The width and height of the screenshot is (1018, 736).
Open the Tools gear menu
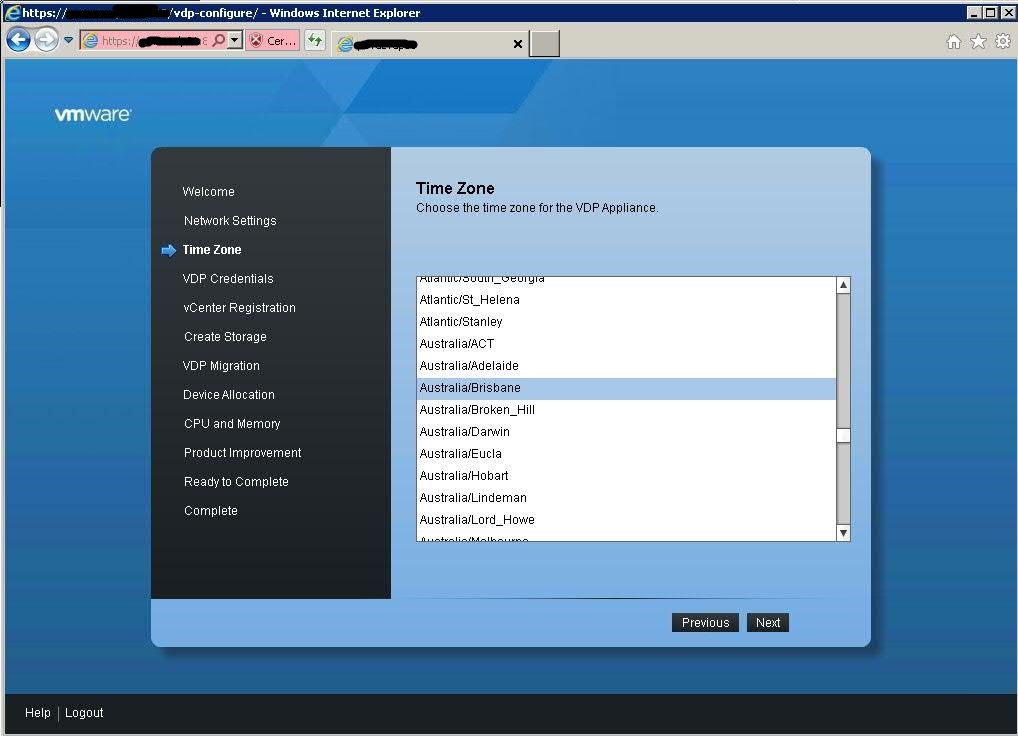[x=1002, y=42]
